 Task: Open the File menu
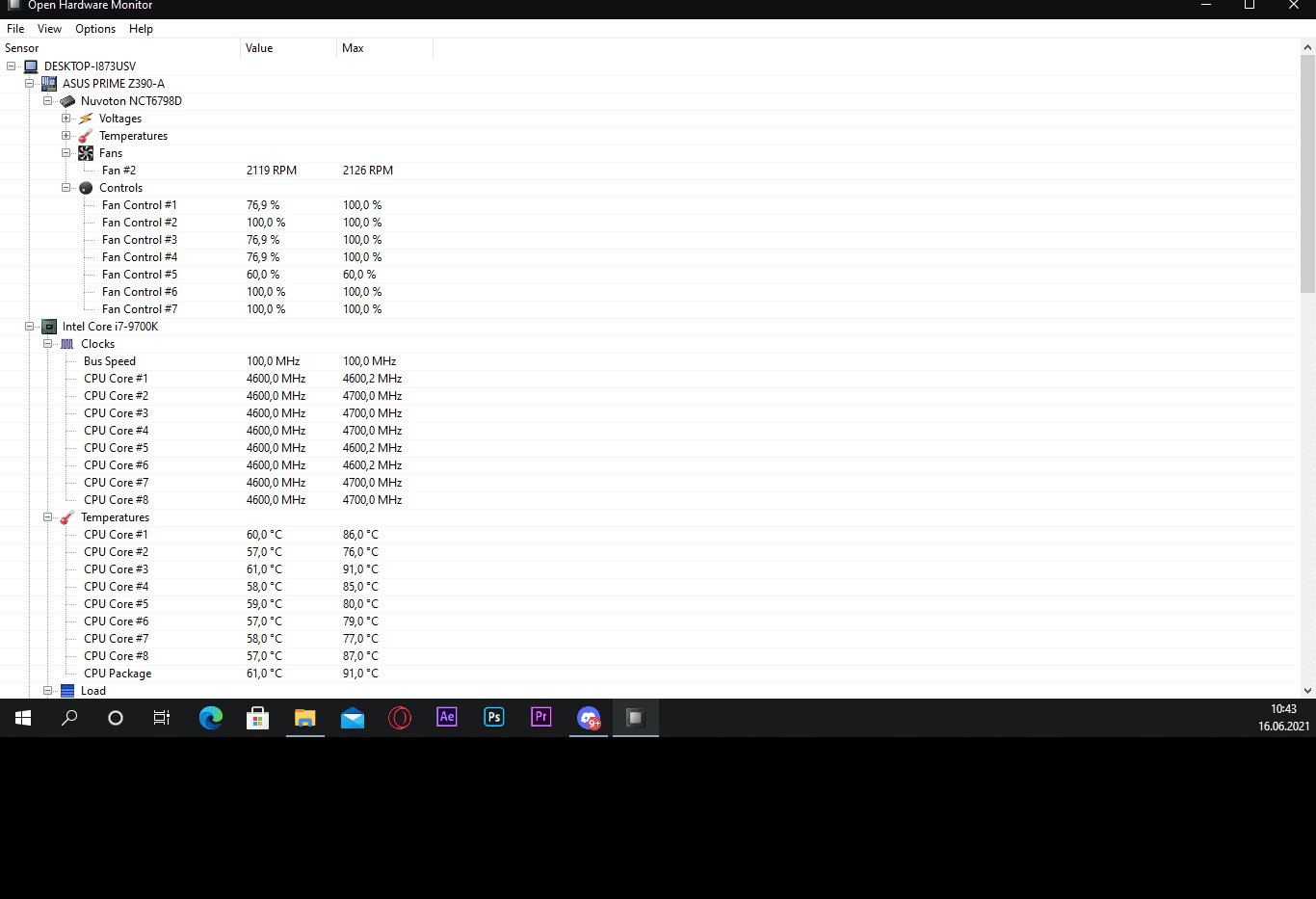(x=15, y=29)
